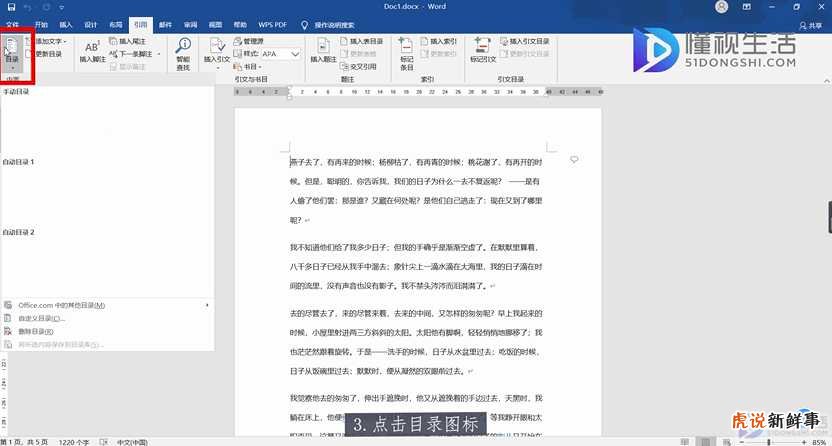Switch to the 开始 (Home) ribbon tab
Screen dimensions: 832x446
(41, 25)
